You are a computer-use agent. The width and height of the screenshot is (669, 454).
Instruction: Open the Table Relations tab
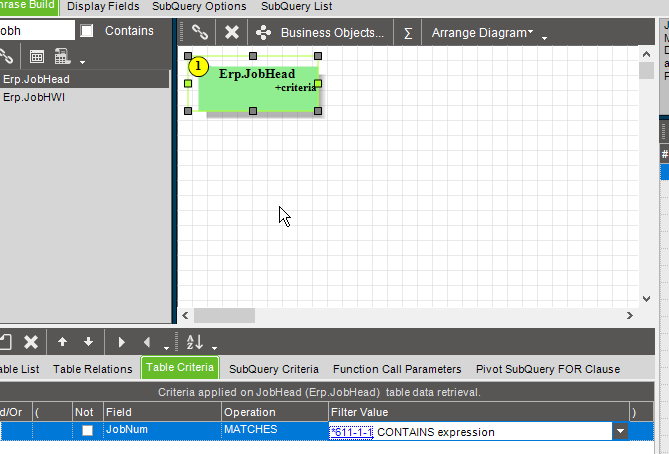tap(92, 369)
